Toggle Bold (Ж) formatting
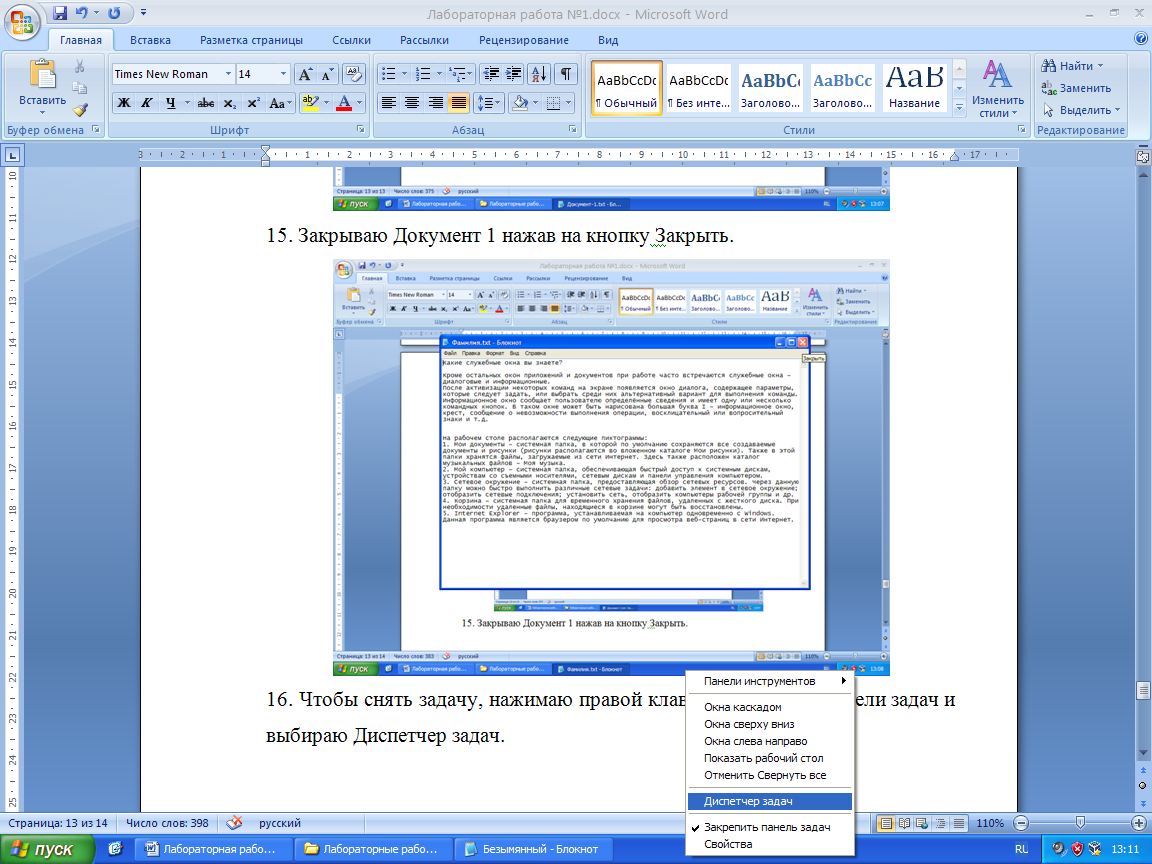Image resolution: width=1152 pixels, height=864 pixels. tap(124, 103)
